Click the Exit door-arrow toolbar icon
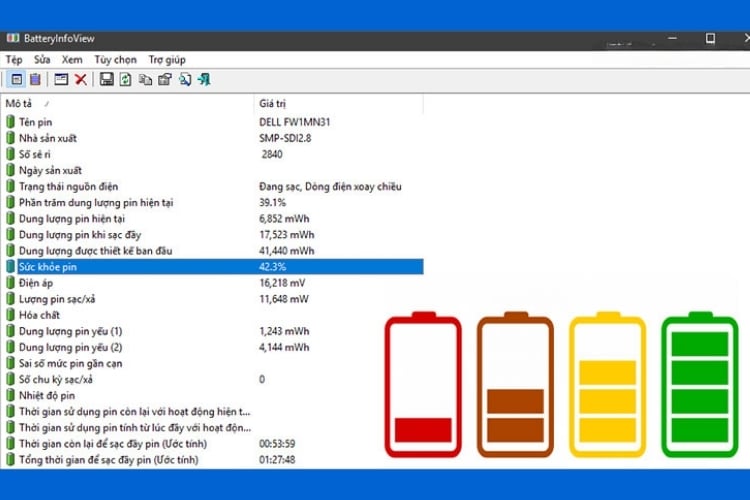The width and height of the screenshot is (750, 500). click(x=204, y=79)
